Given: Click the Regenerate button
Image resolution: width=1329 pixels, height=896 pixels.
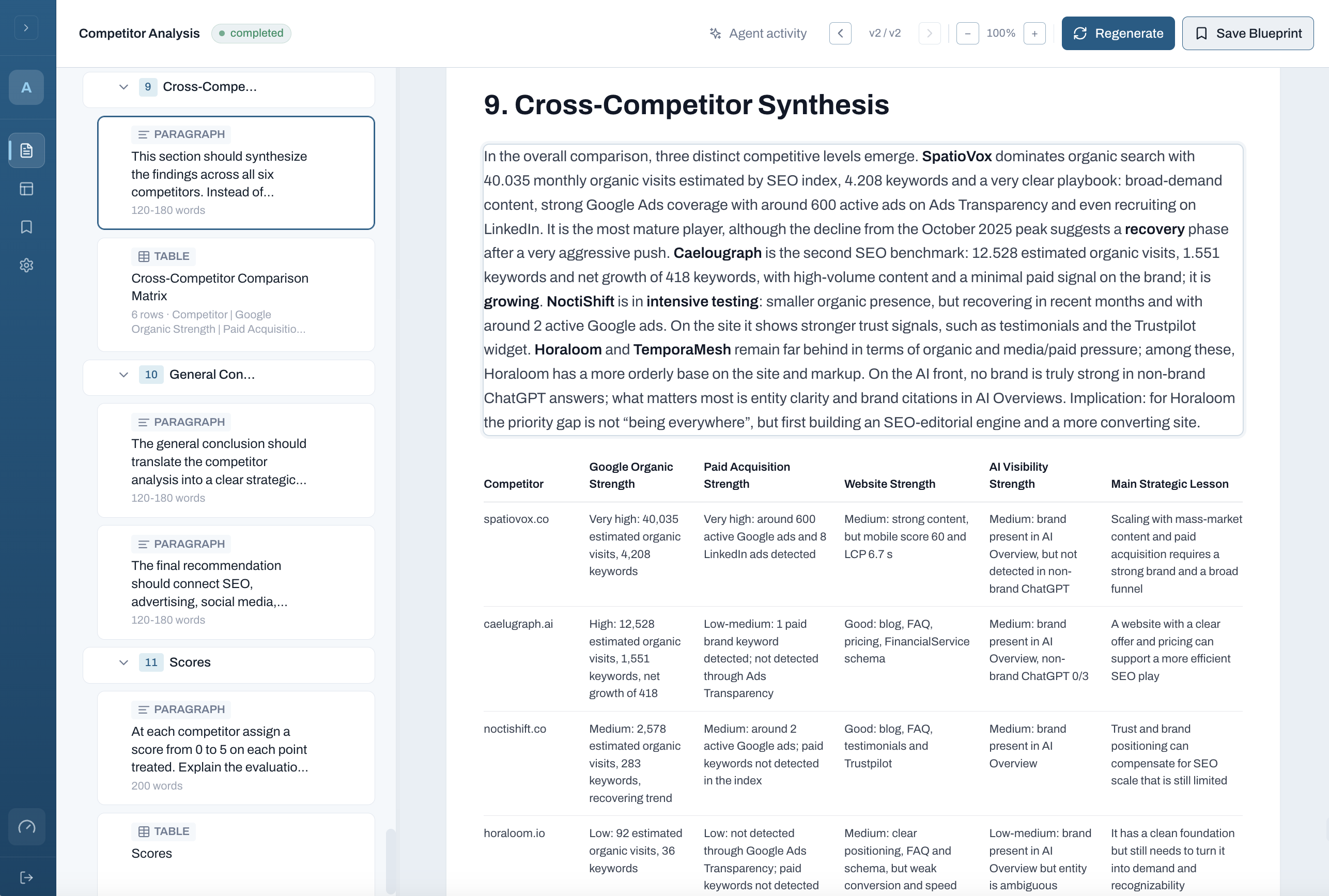Looking at the screenshot, I should pyautogui.click(x=1118, y=33).
